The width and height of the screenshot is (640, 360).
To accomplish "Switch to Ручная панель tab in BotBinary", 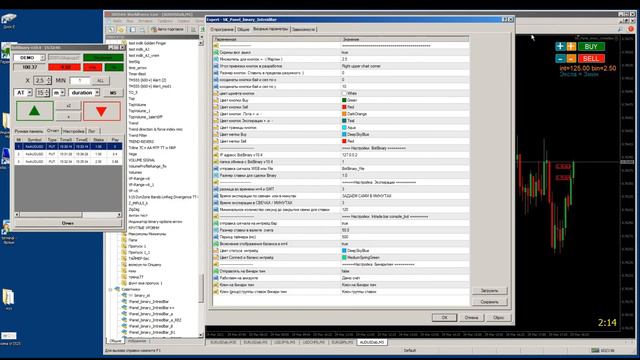I will pos(29,131).
